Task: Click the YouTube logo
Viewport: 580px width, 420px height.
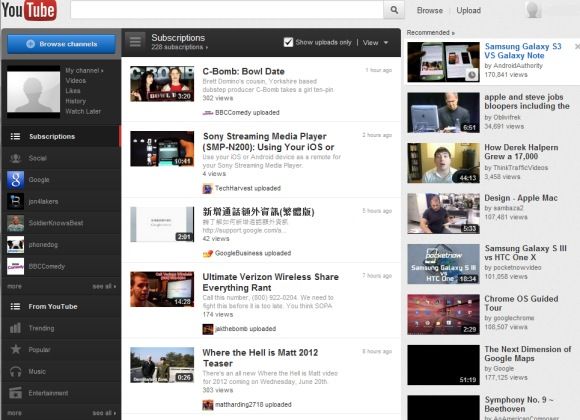Action: pyautogui.click(x=29, y=10)
